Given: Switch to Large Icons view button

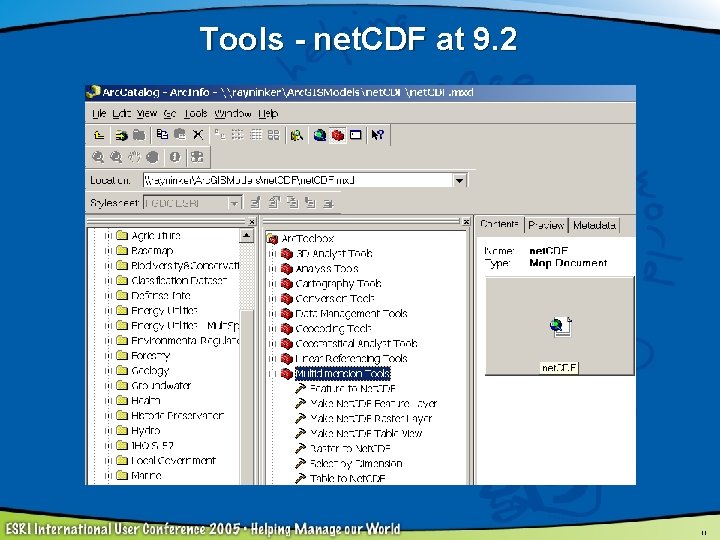Looking at the screenshot, I should pyautogui.click(x=220, y=135).
